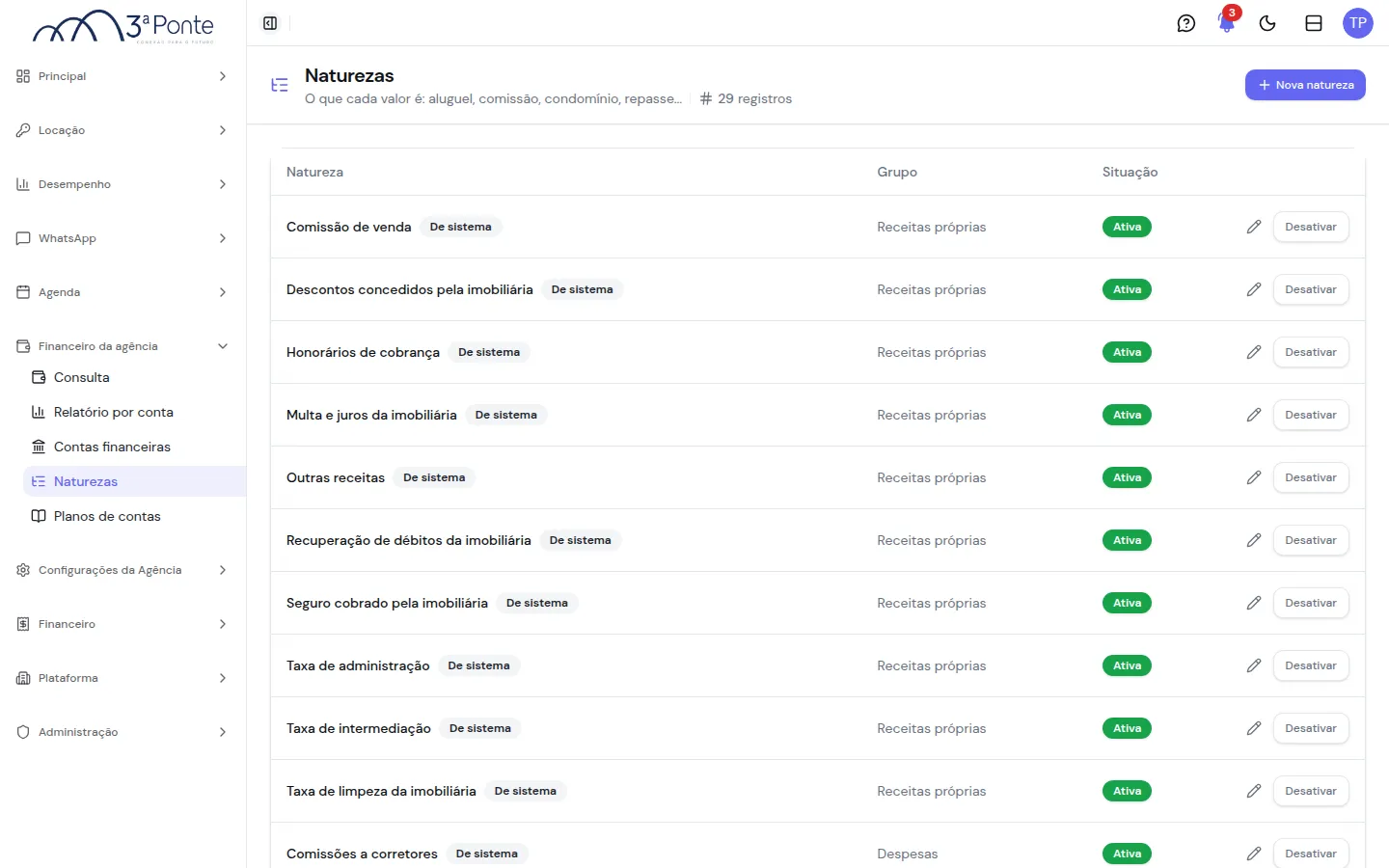The height and width of the screenshot is (868, 1389).
Task: Click the layout panel icon in header
Action: pos(1314,23)
